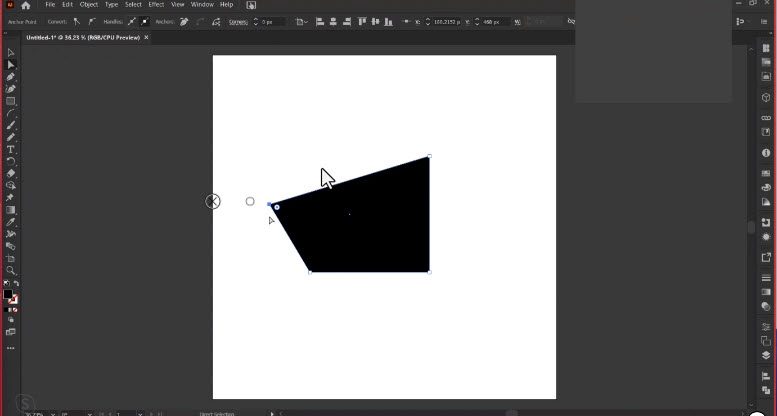
Task: Toggle hide handles for multiple anchors
Action: tap(144, 21)
